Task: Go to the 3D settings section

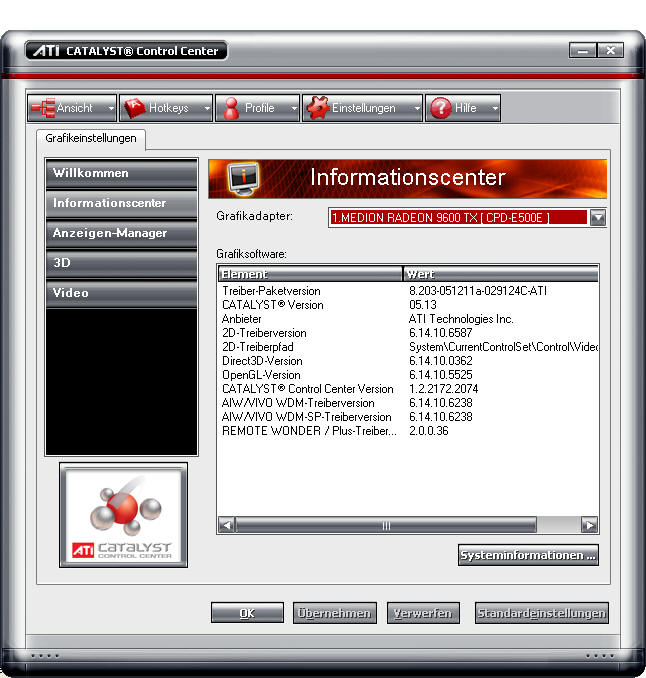Action: tap(122, 263)
